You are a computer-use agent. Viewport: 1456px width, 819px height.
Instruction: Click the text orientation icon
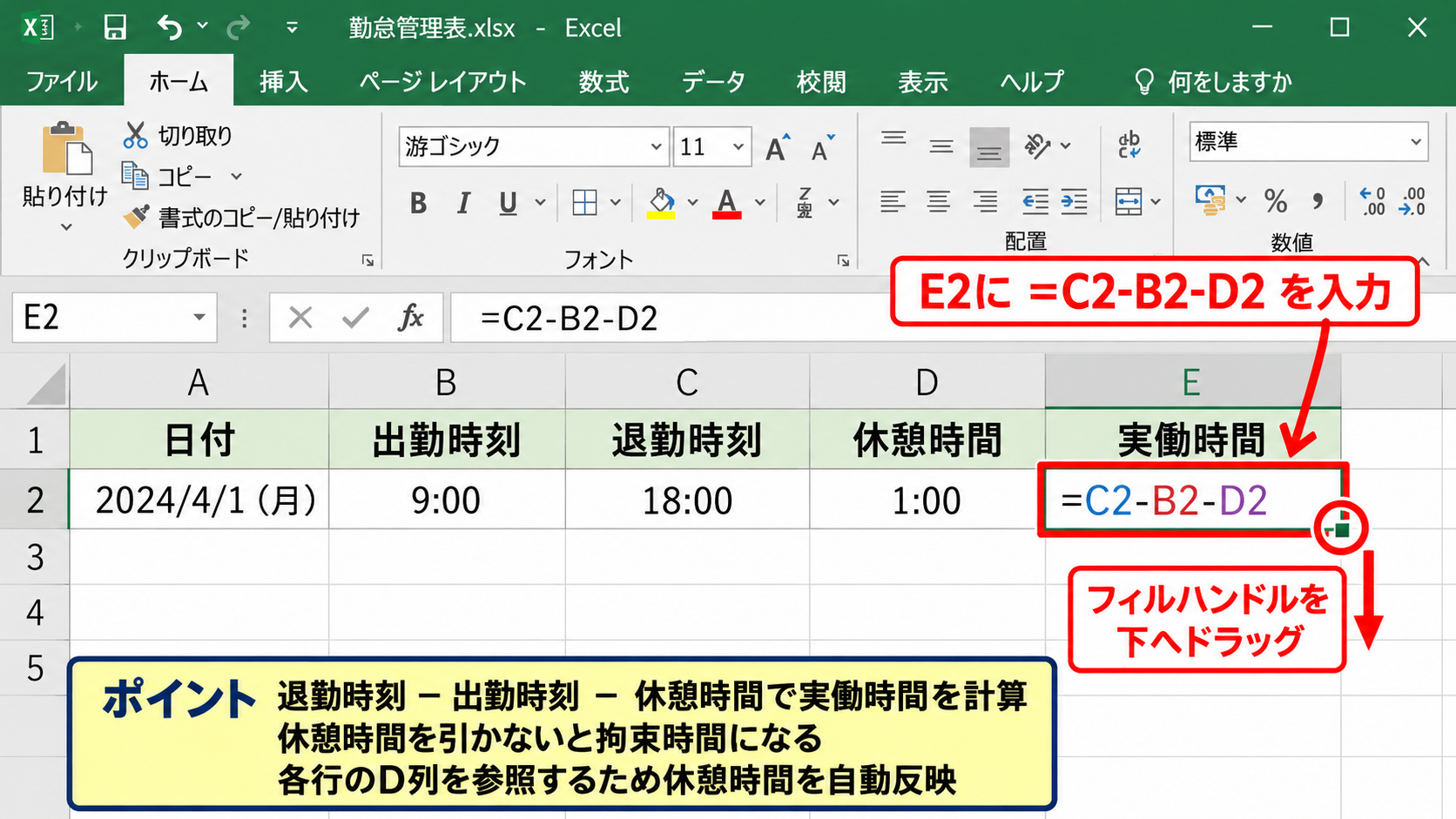click(x=1037, y=146)
